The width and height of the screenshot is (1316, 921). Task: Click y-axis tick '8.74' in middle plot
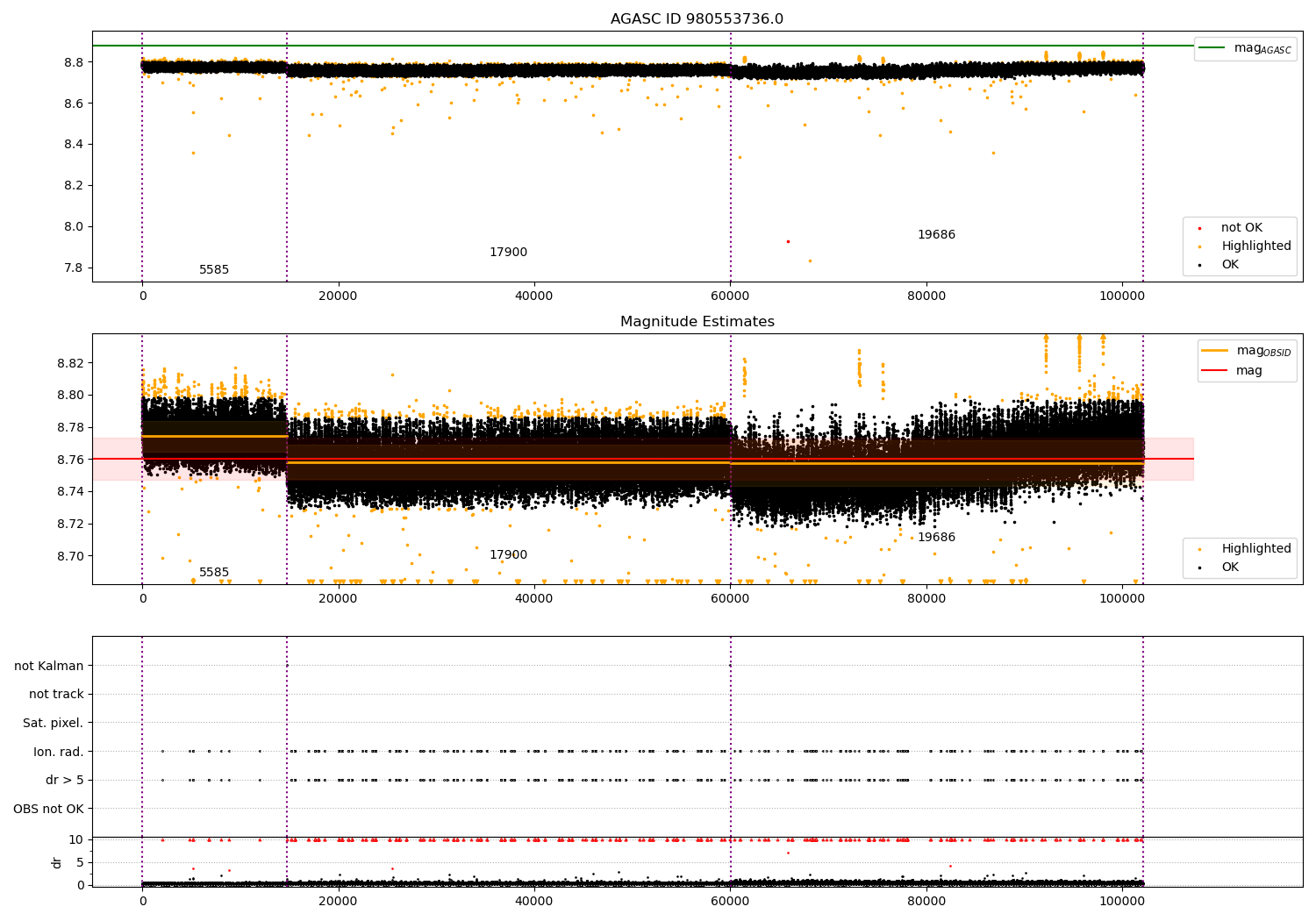tap(69, 492)
